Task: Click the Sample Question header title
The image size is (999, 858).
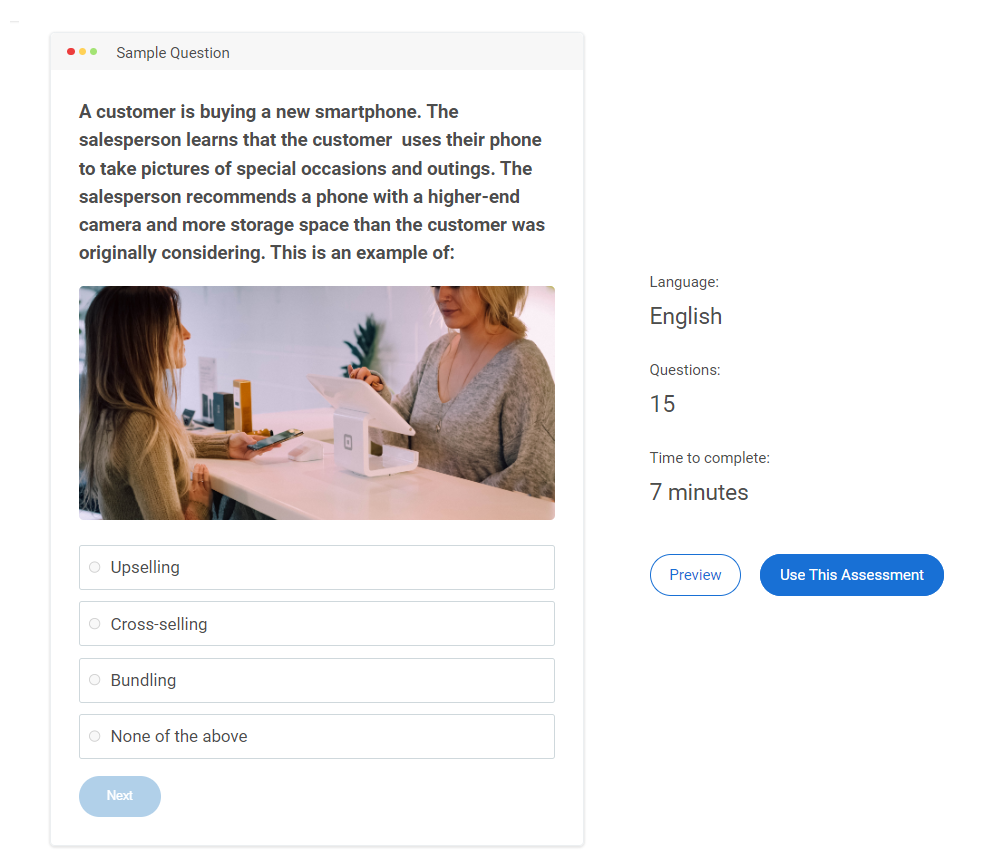Action: click(173, 53)
